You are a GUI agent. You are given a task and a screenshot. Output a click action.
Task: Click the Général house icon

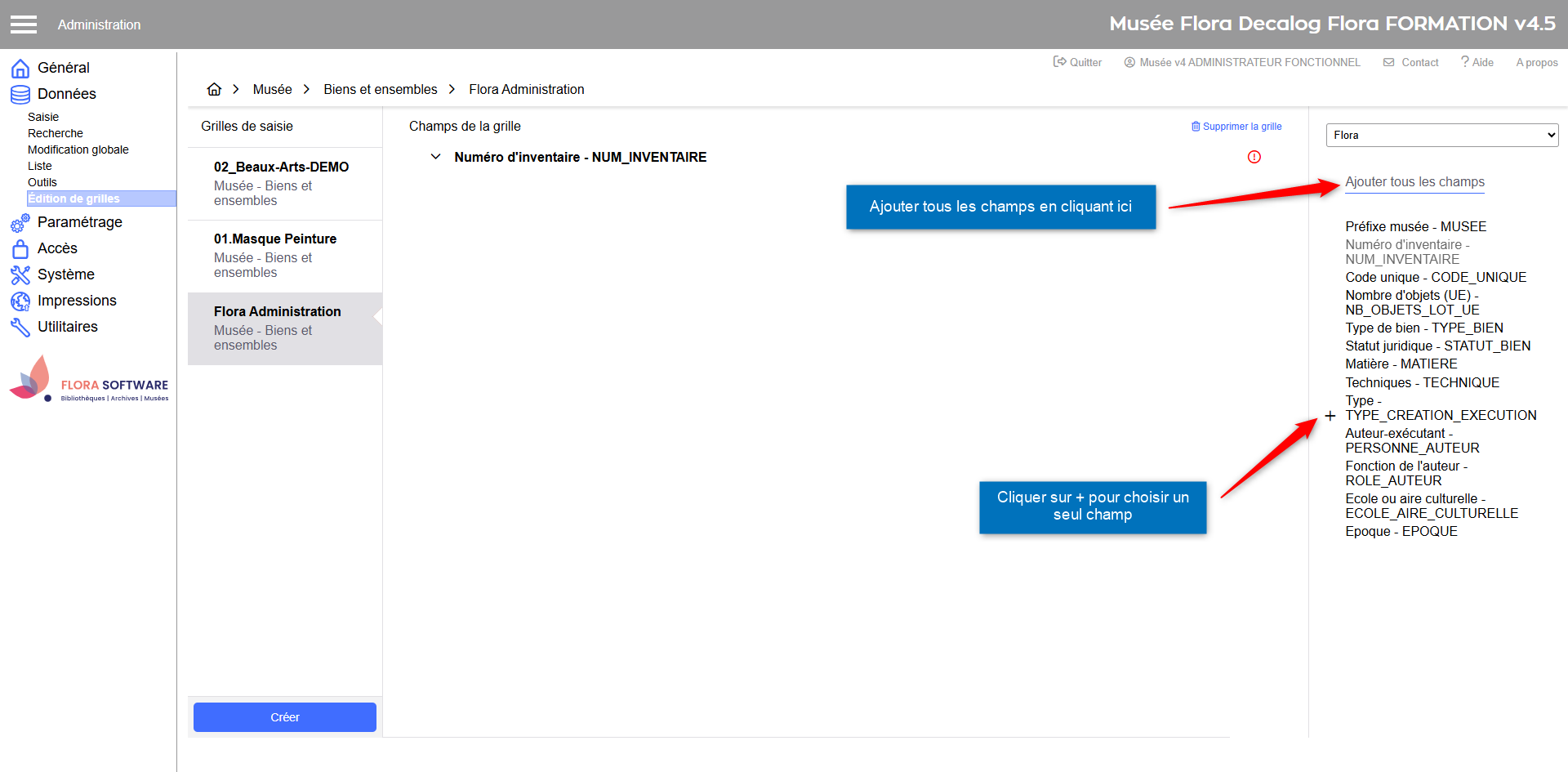pos(20,68)
